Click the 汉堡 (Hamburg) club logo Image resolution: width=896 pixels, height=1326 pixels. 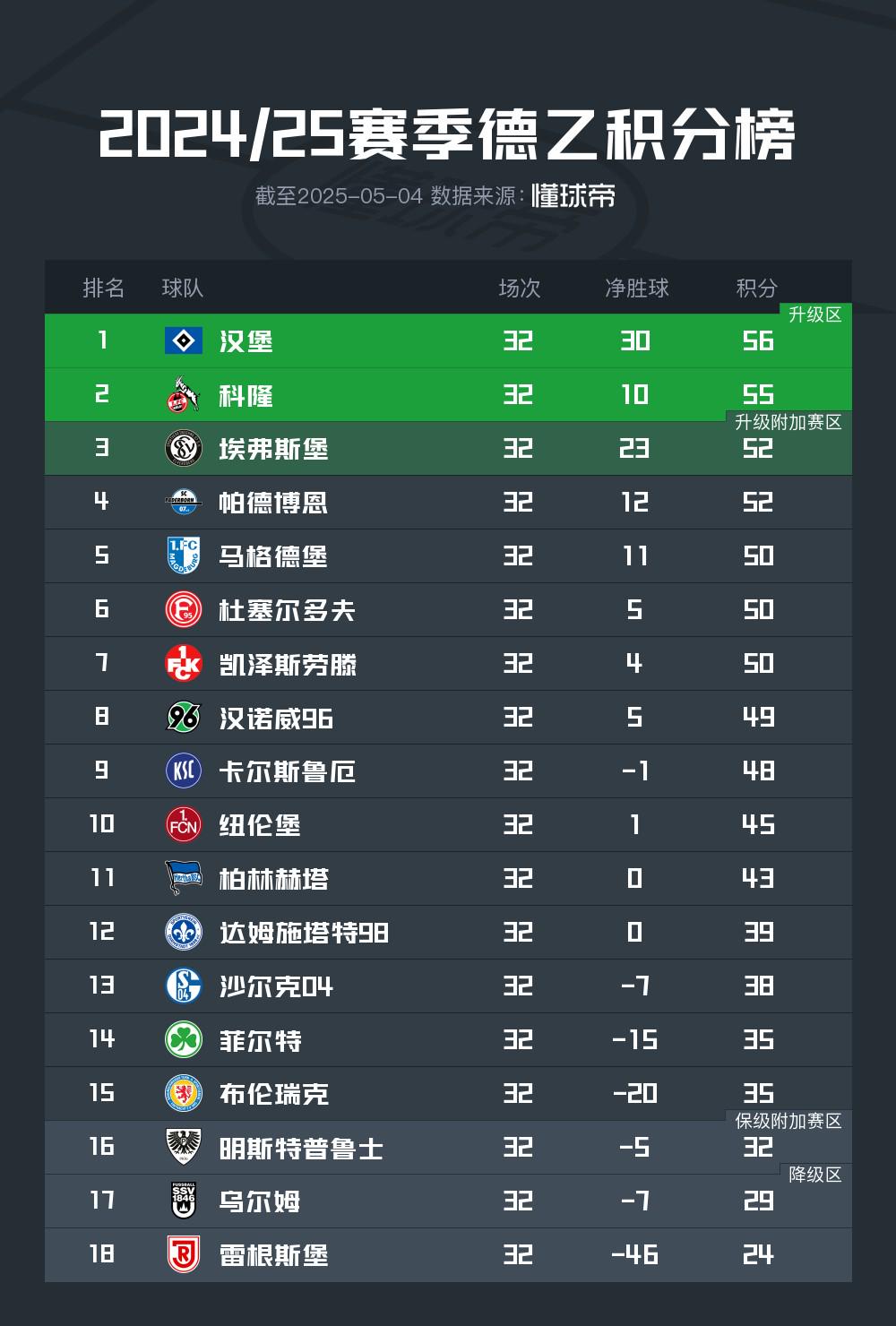click(184, 340)
